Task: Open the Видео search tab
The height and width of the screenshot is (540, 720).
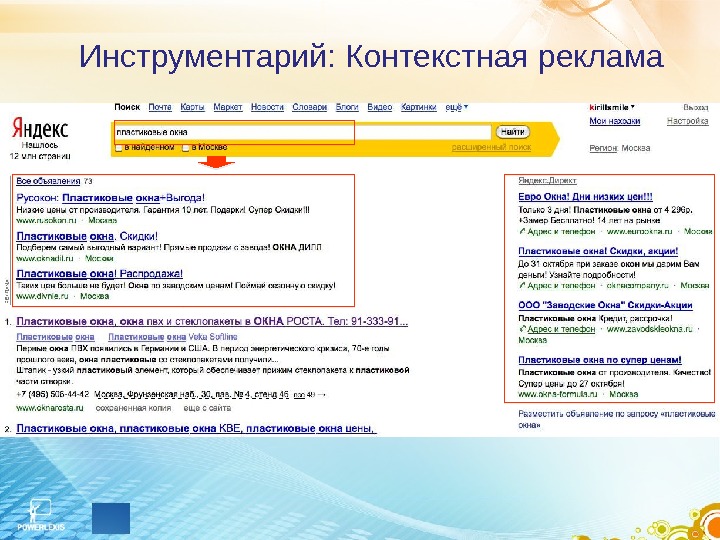Action: [380, 107]
